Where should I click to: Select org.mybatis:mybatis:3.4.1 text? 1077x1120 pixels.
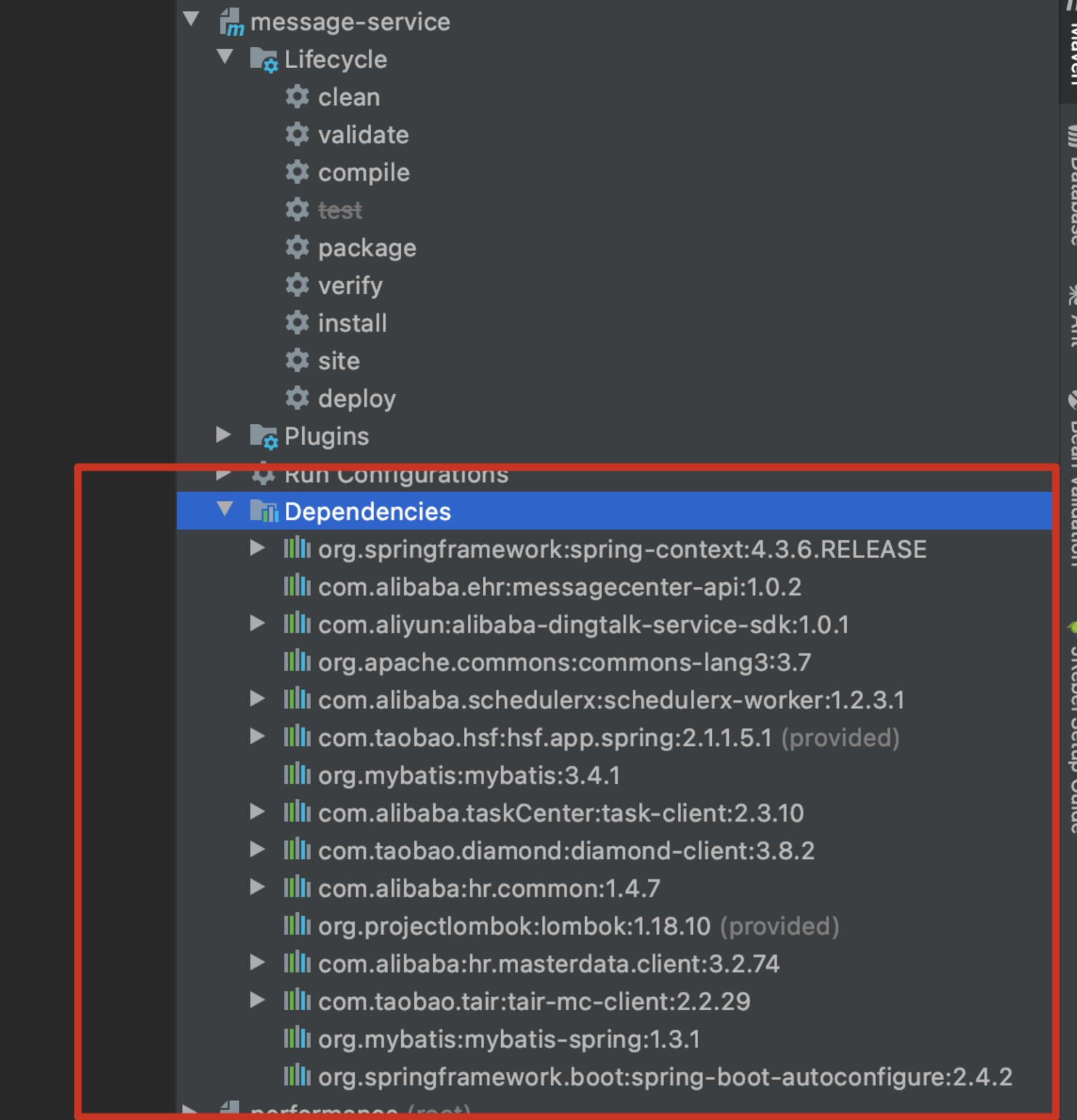tap(469, 775)
